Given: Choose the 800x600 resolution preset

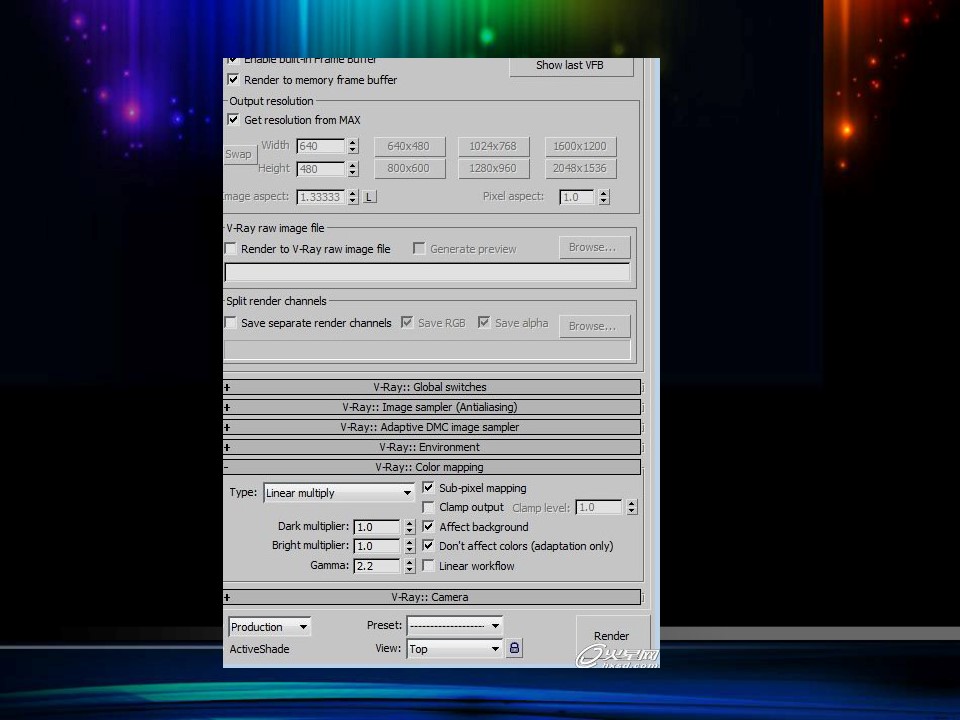Looking at the screenshot, I should click(x=408, y=168).
